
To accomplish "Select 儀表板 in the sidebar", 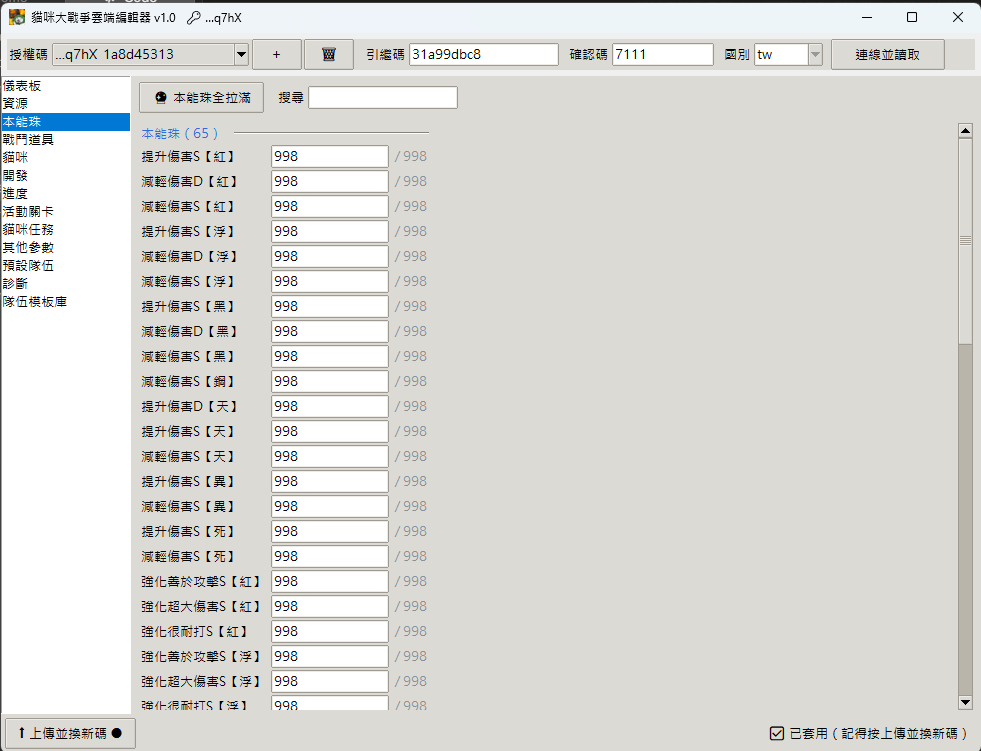I will click(x=65, y=86).
